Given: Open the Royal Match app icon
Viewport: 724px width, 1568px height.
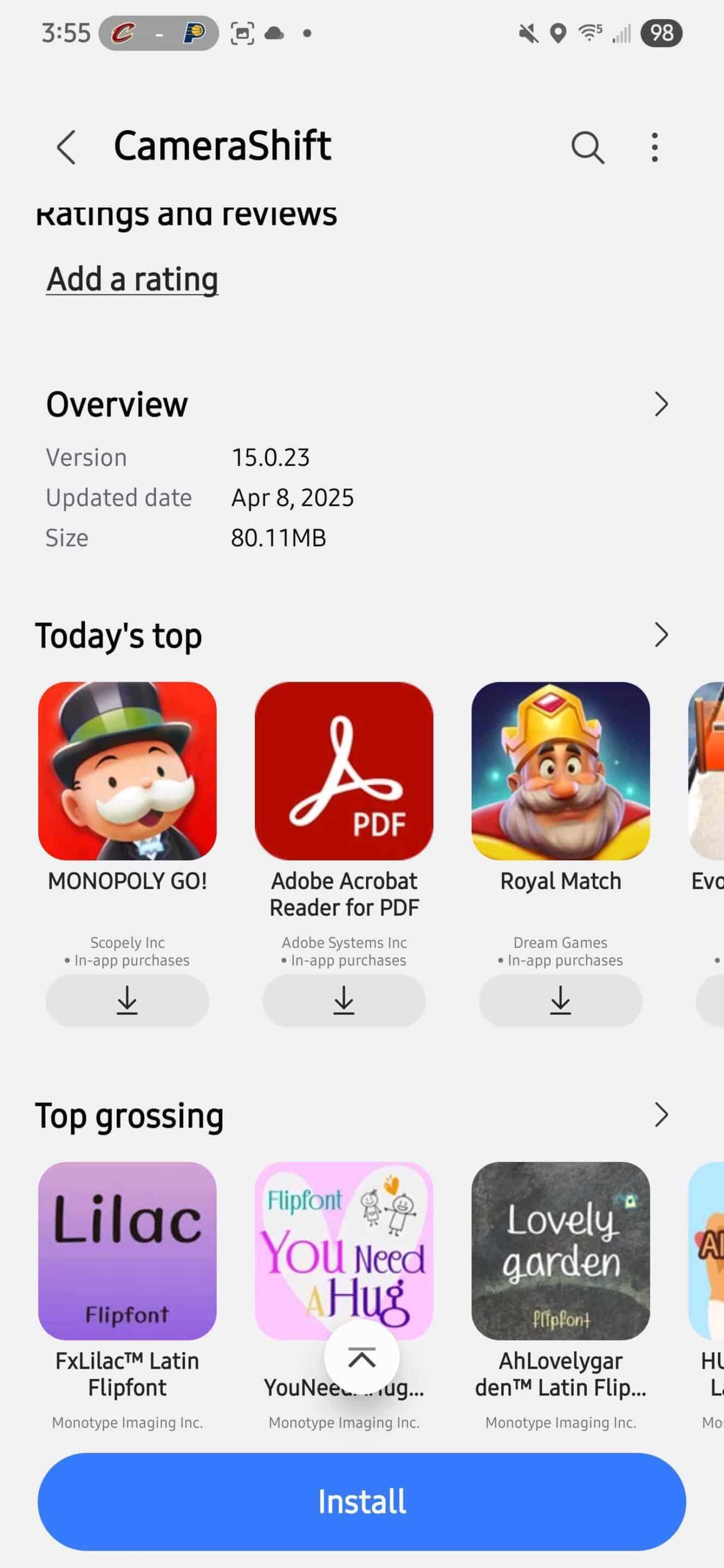Looking at the screenshot, I should click(561, 770).
